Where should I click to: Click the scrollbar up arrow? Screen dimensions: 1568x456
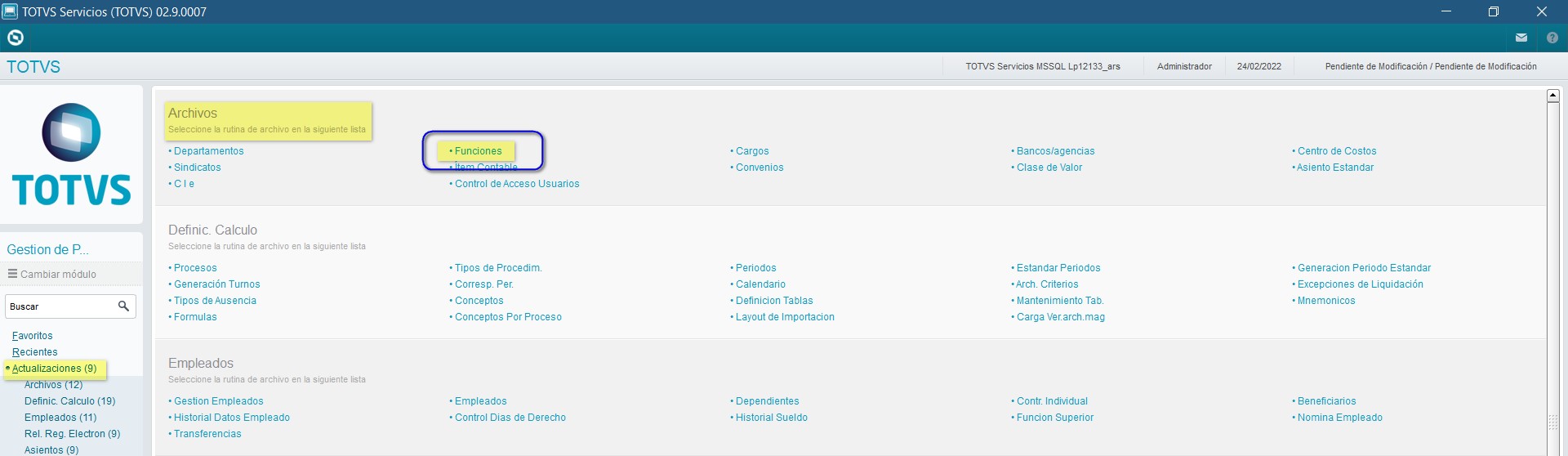click(x=1553, y=96)
